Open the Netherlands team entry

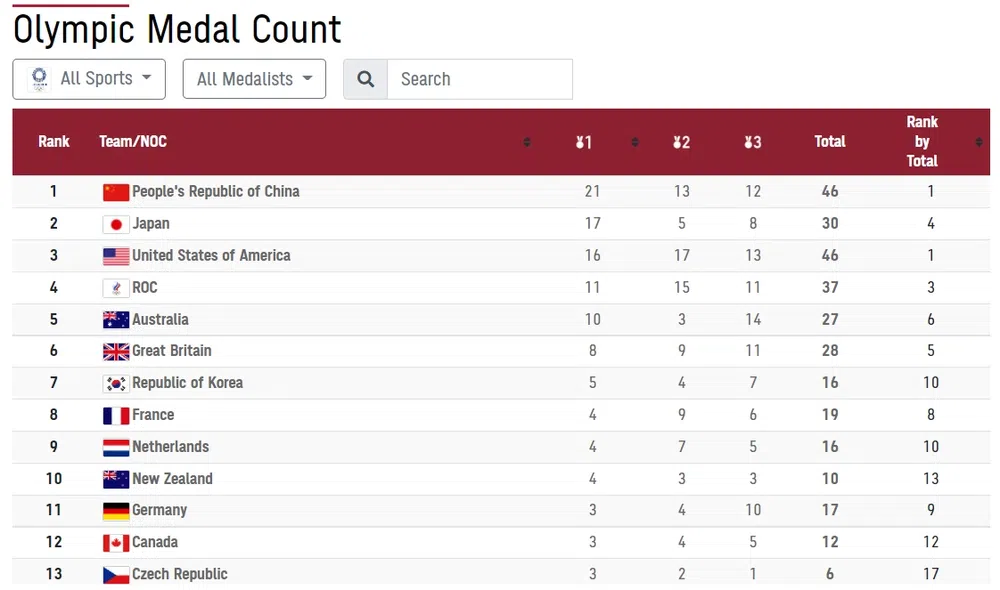[x=171, y=447]
